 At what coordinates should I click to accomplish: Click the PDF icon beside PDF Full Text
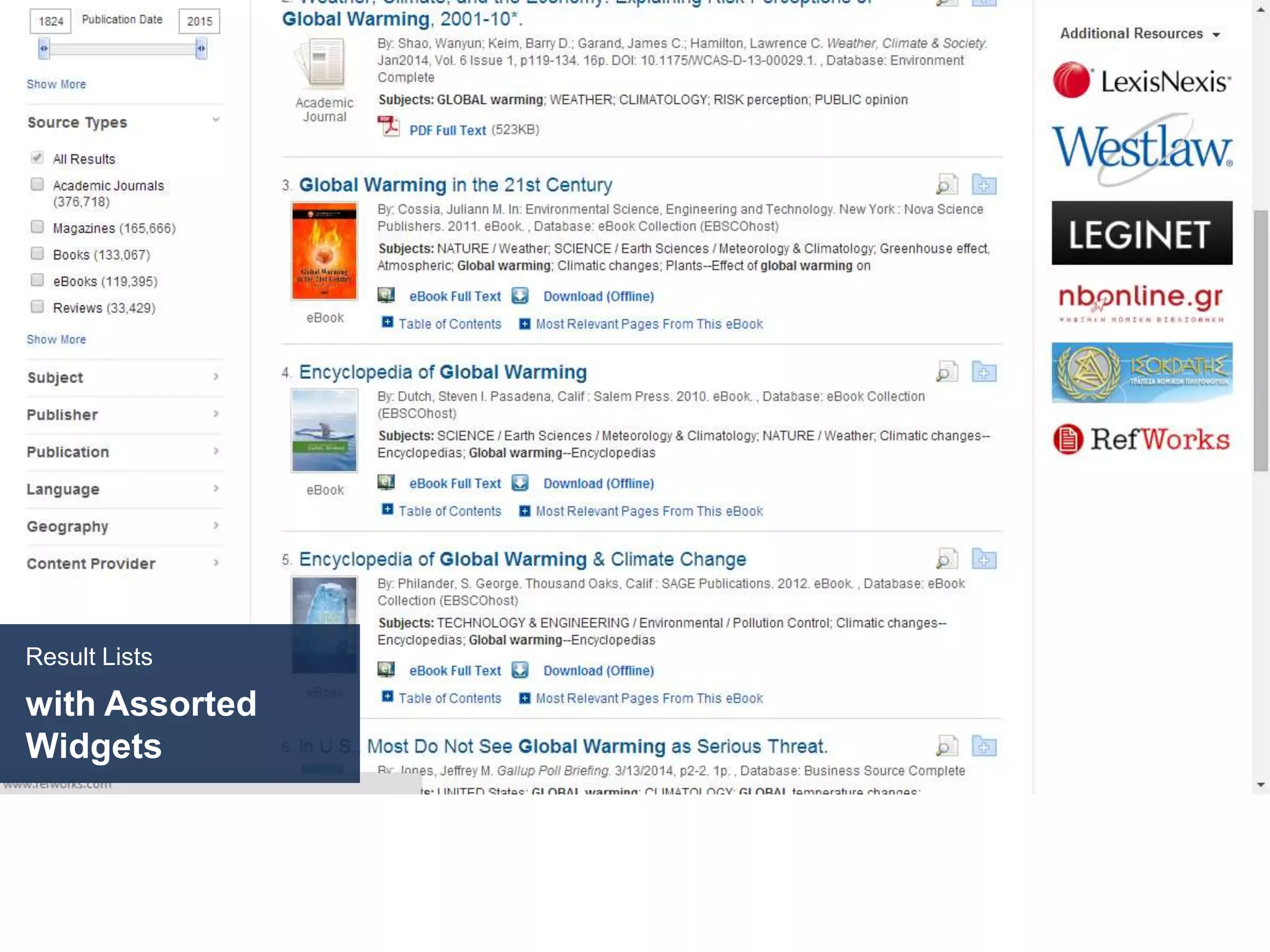click(x=389, y=127)
